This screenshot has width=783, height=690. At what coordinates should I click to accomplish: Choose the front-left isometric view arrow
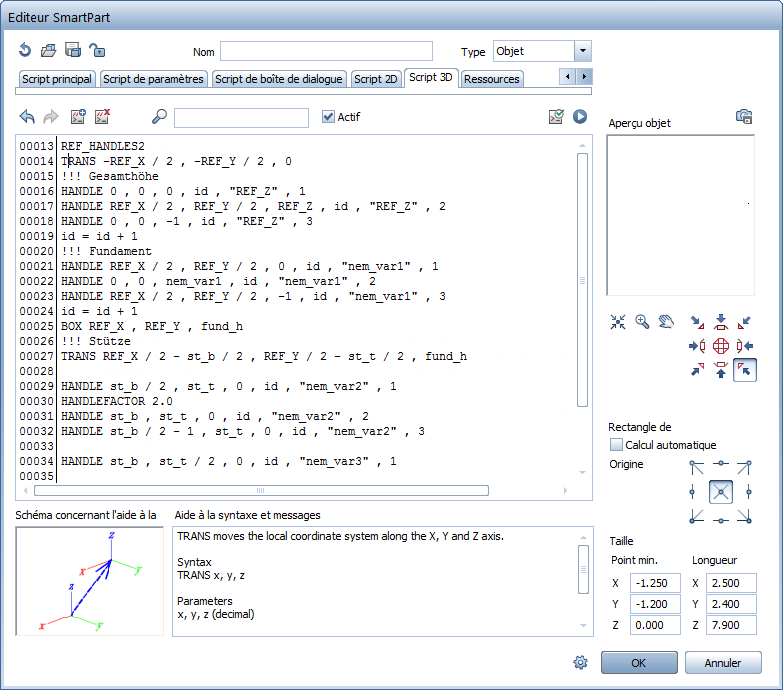(697, 369)
